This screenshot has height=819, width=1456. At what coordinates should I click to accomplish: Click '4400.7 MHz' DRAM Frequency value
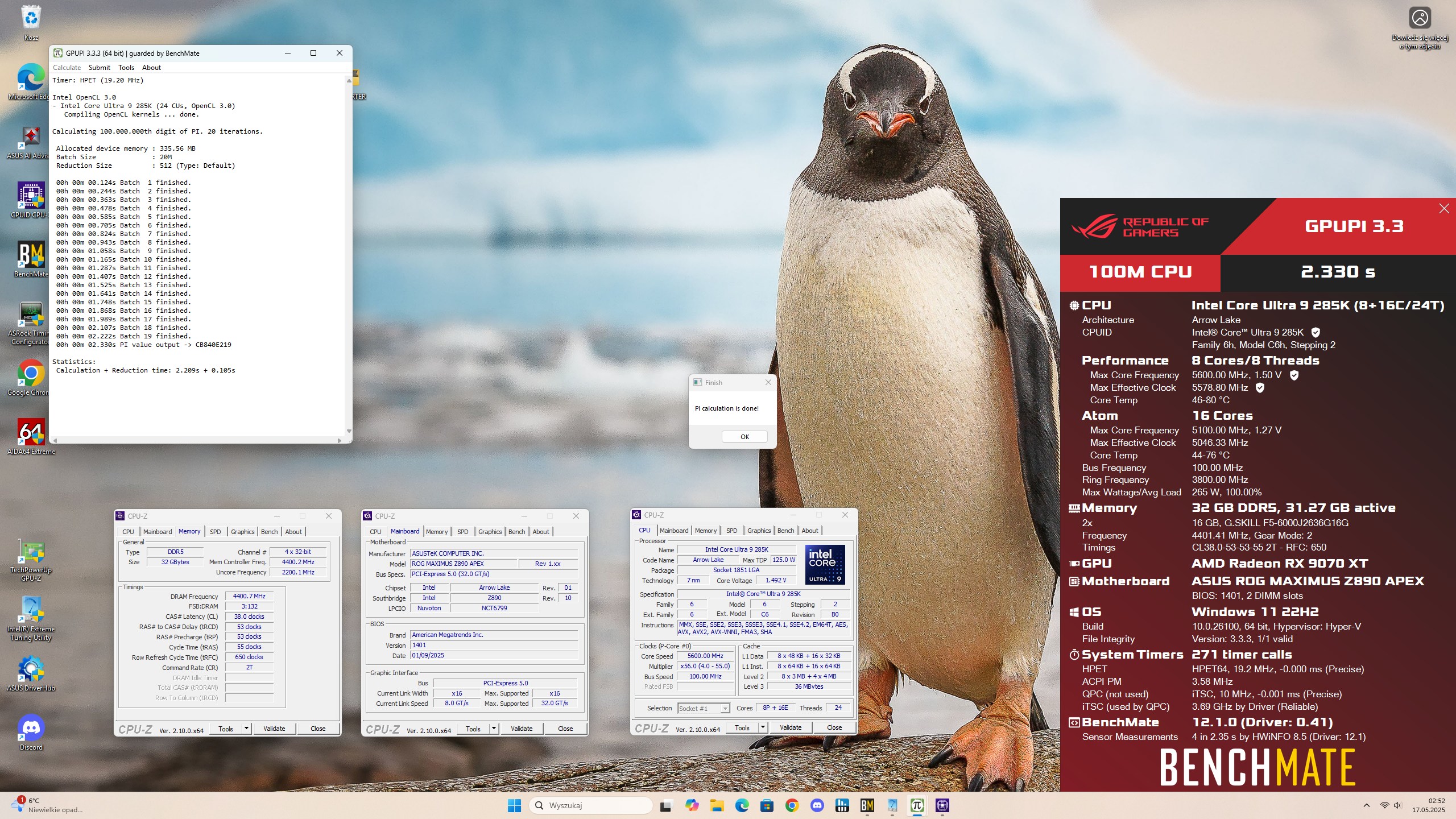pos(249,597)
